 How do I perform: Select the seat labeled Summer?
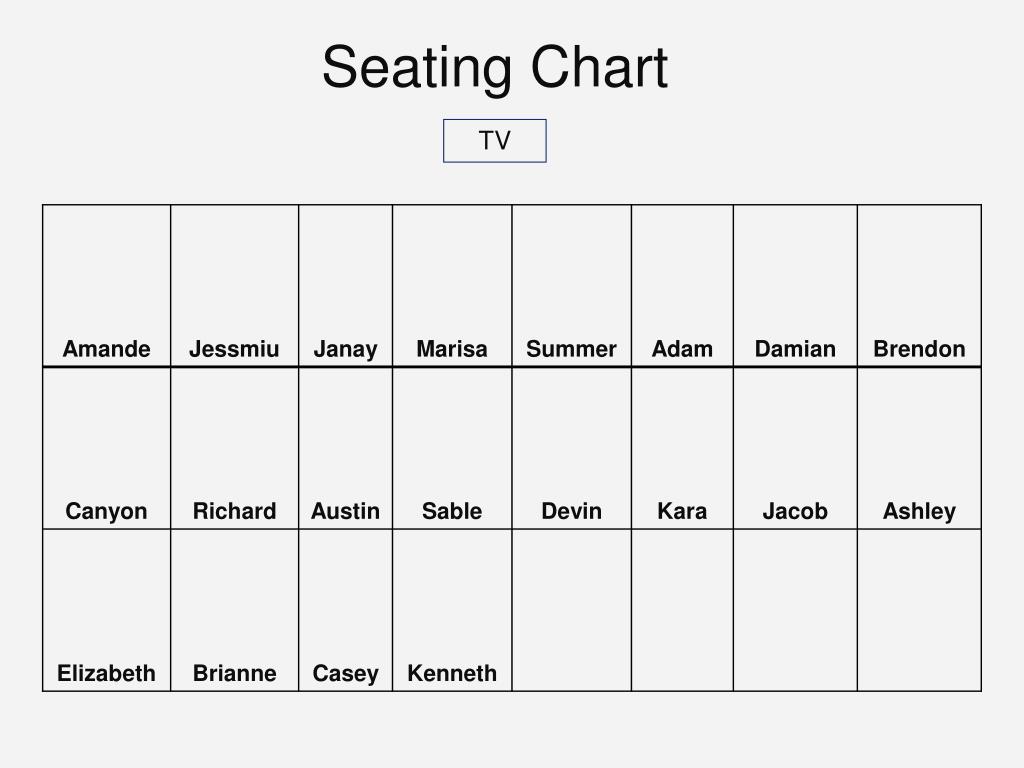tap(571, 286)
